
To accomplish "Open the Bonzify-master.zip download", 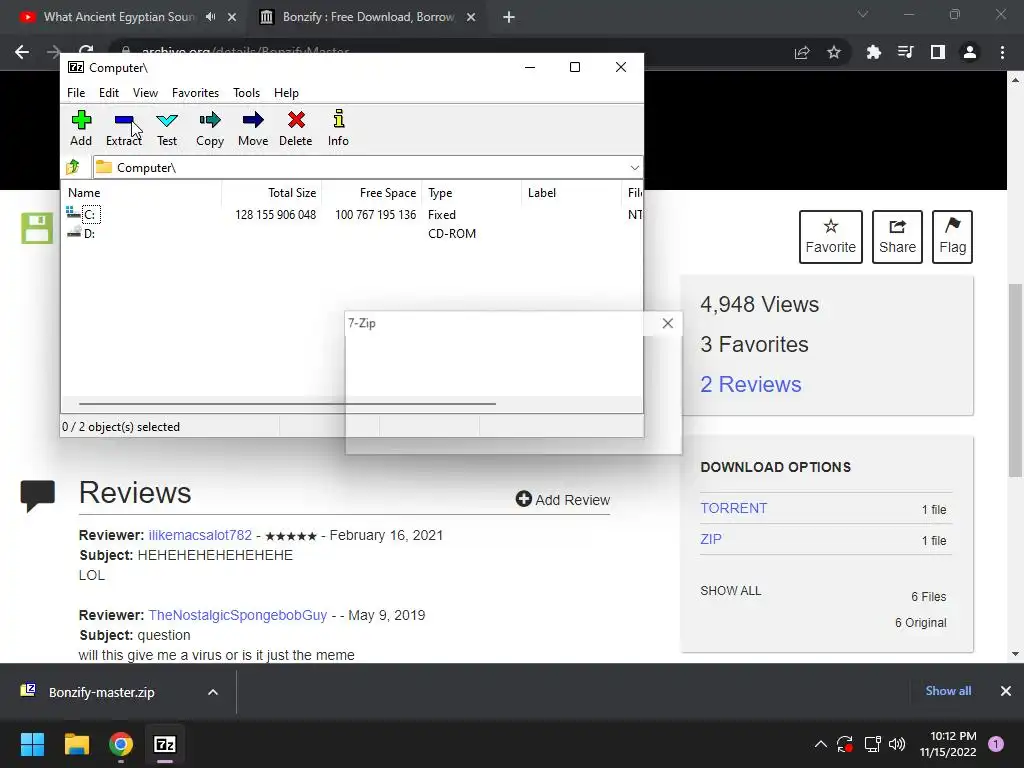I will click(101, 692).
